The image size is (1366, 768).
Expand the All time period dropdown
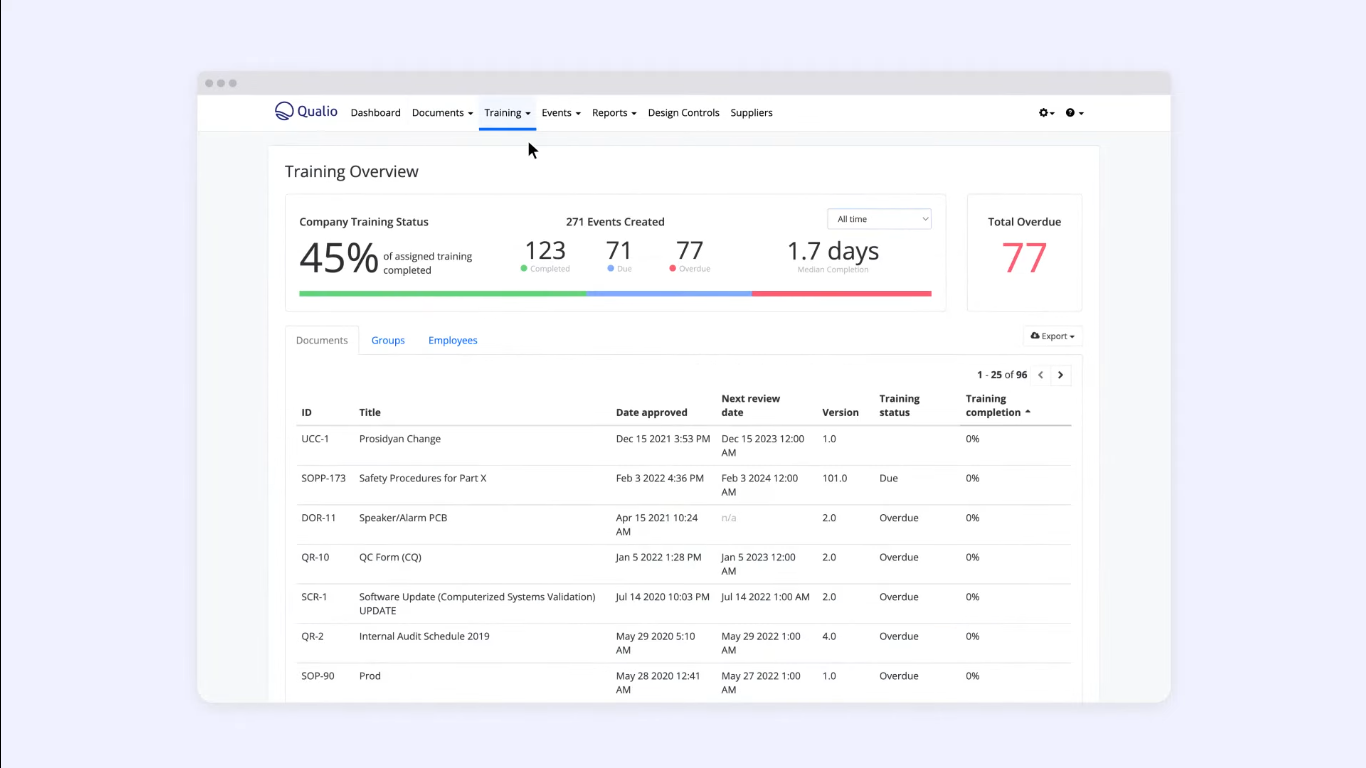point(879,219)
